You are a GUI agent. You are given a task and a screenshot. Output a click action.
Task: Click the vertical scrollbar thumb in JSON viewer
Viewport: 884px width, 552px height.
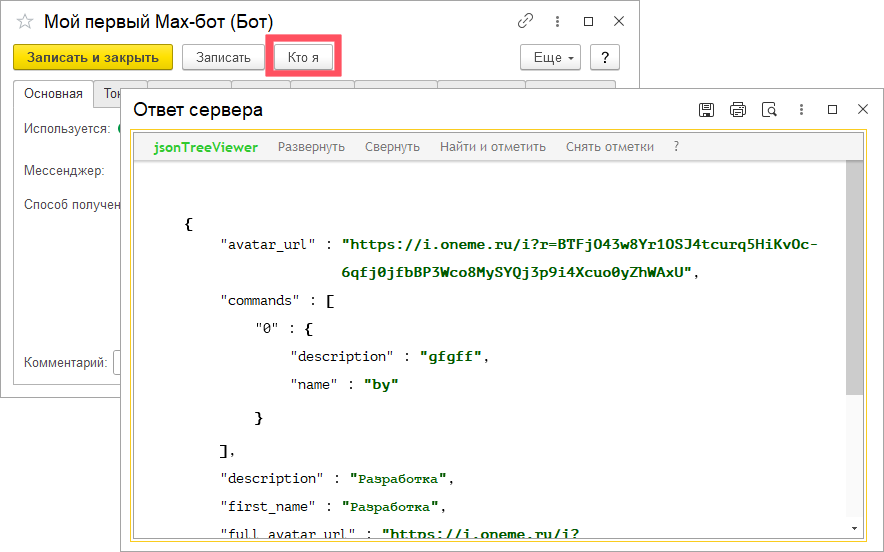tap(855, 278)
